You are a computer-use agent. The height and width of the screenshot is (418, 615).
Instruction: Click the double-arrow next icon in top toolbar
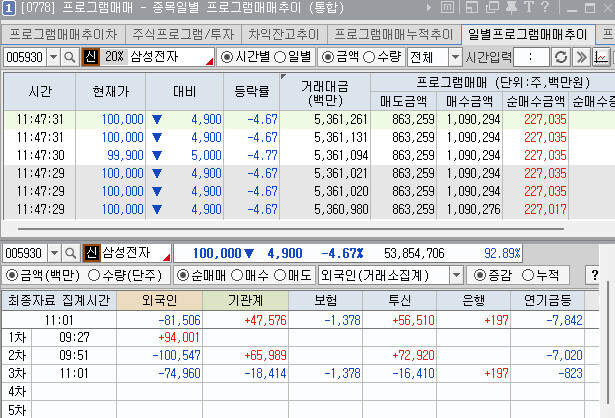[x=581, y=57]
